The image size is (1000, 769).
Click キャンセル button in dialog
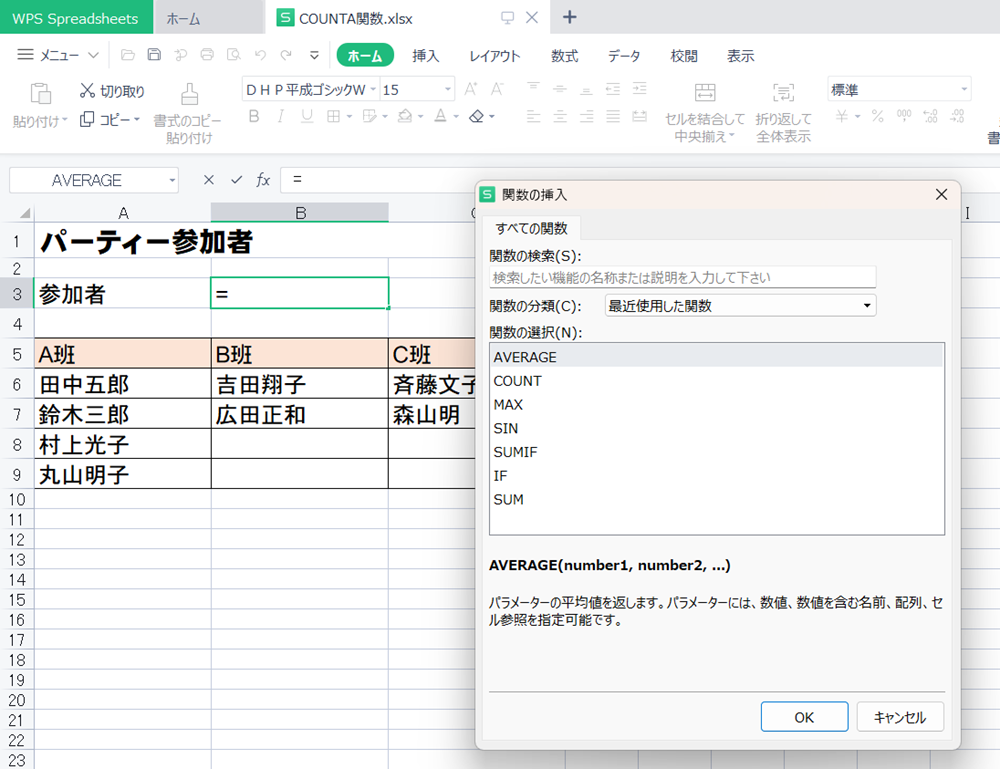[x=899, y=717]
